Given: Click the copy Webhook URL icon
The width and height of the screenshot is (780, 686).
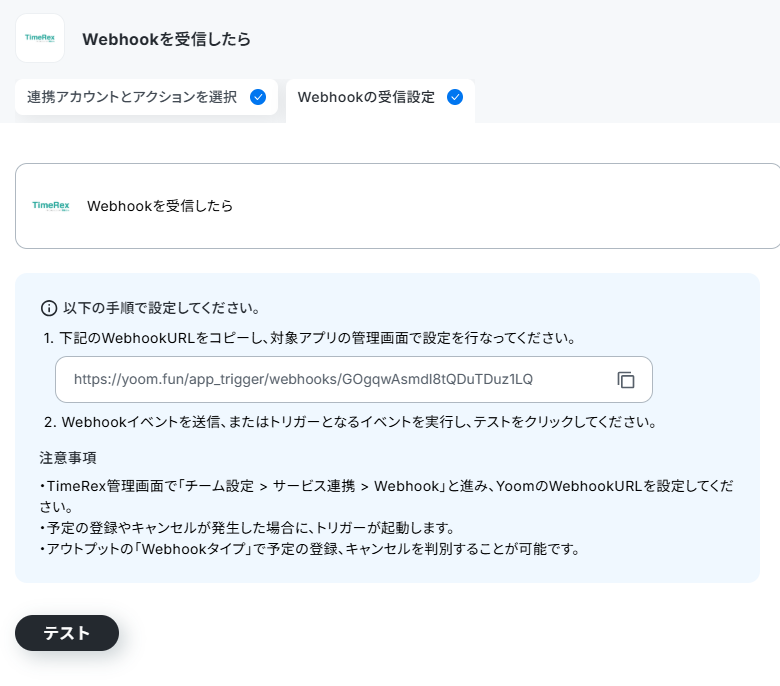Looking at the screenshot, I should click(626, 380).
